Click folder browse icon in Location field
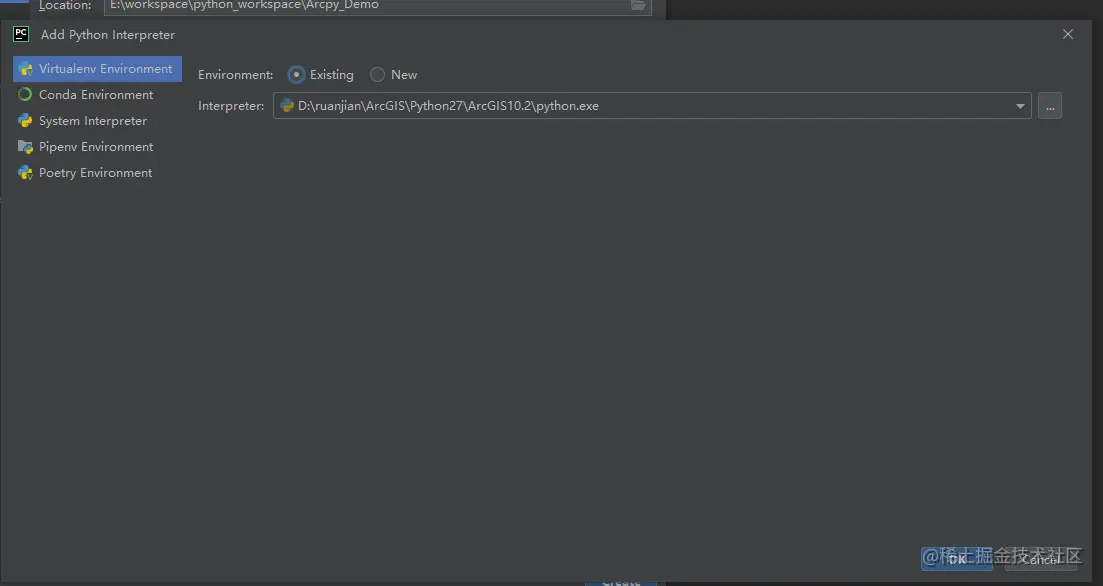The height and width of the screenshot is (586, 1103). pos(638,5)
